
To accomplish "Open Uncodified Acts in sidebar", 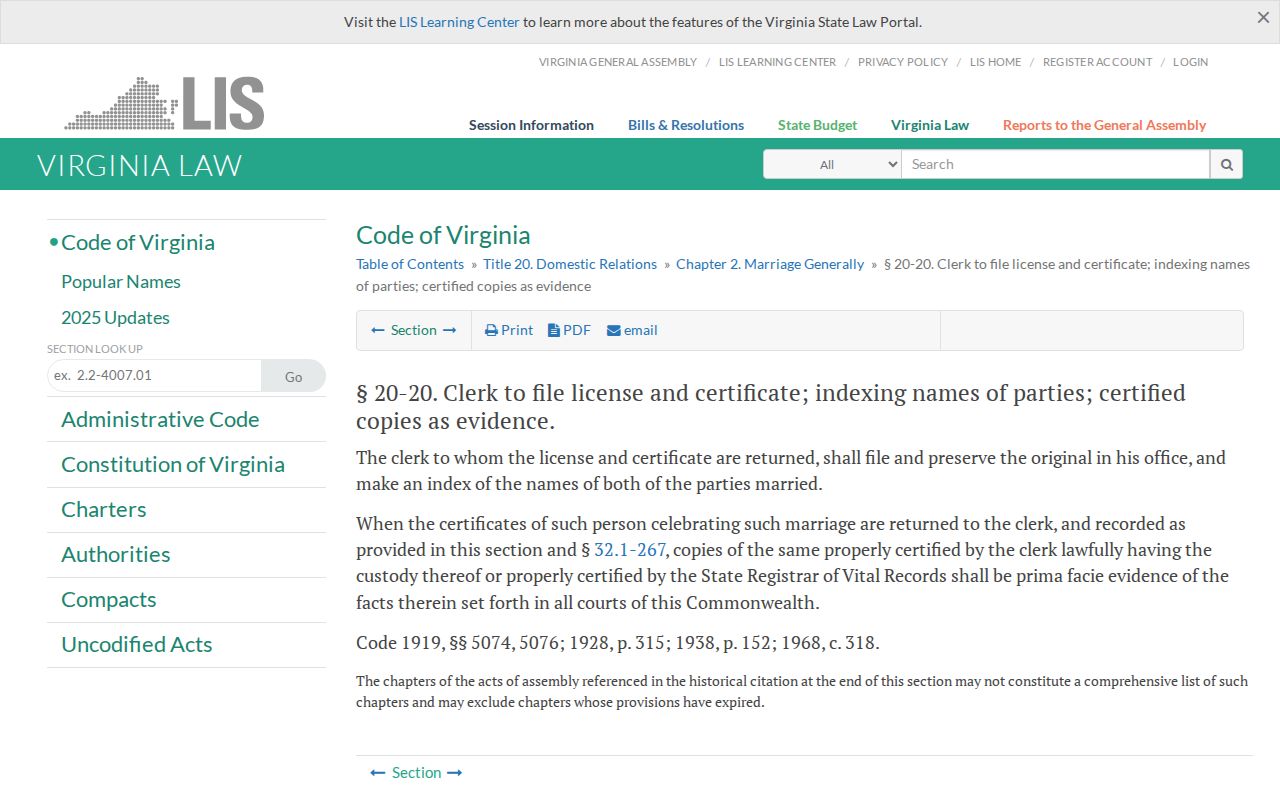I will pos(137,645).
